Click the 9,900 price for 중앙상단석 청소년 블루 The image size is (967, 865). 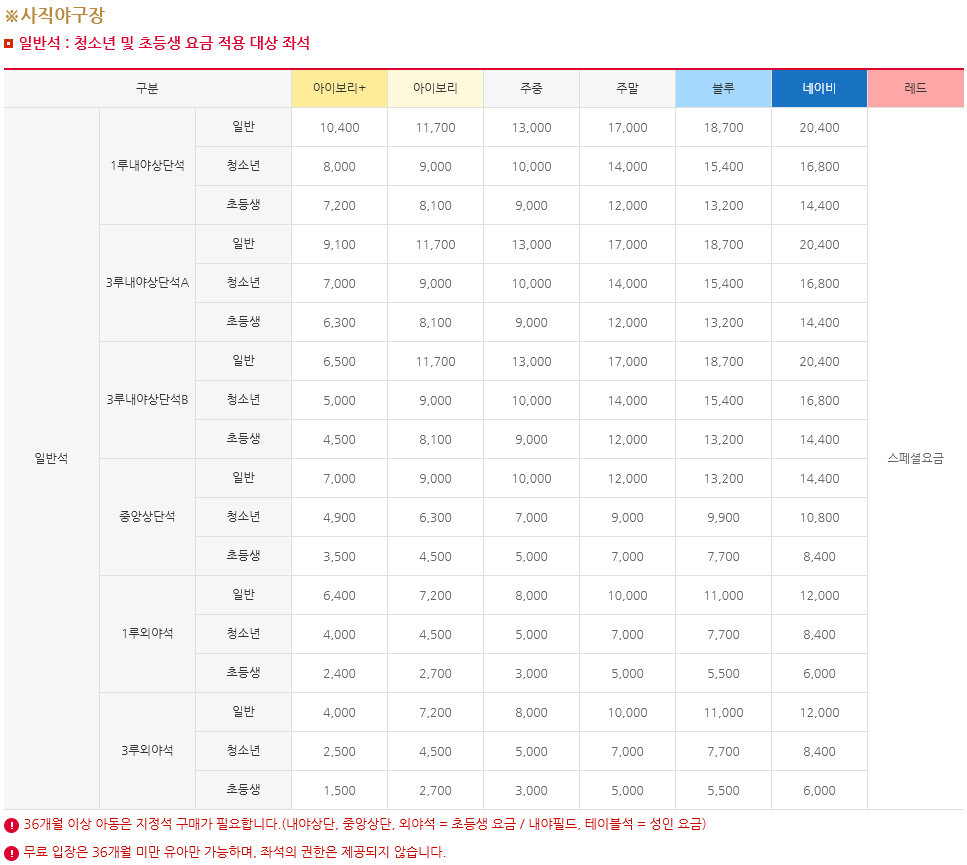[723, 518]
